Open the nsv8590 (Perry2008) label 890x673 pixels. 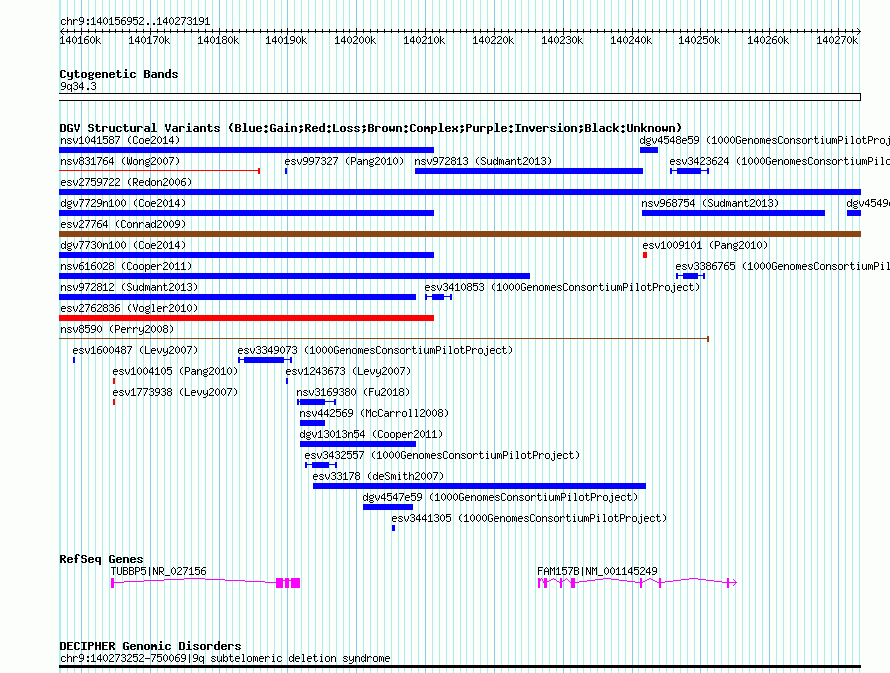117,329
